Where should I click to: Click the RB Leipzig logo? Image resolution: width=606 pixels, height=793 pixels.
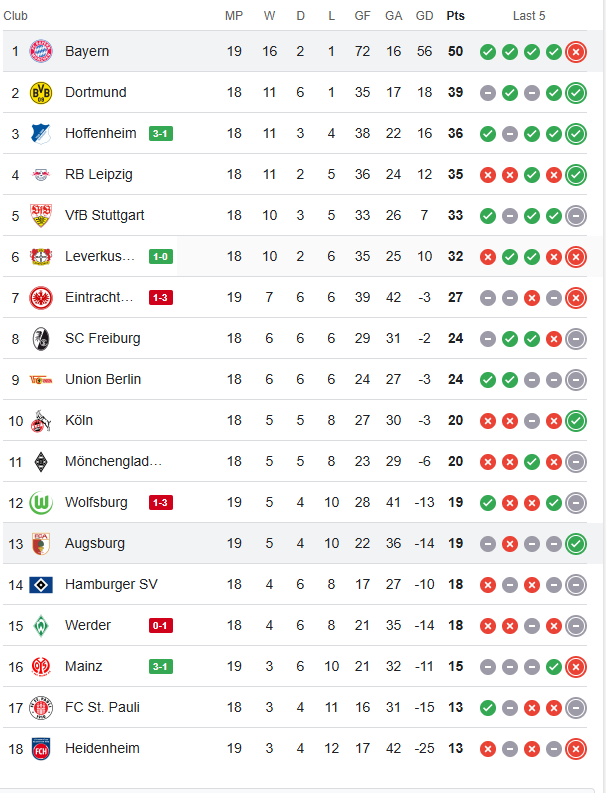40,174
